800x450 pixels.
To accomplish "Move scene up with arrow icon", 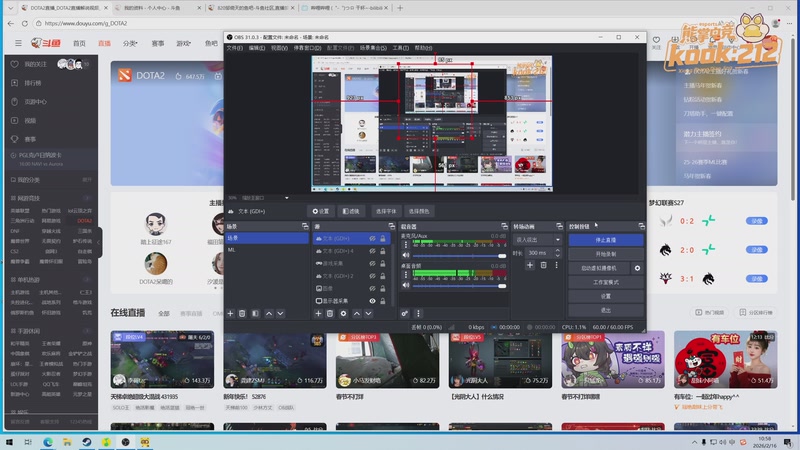I will (x=269, y=313).
